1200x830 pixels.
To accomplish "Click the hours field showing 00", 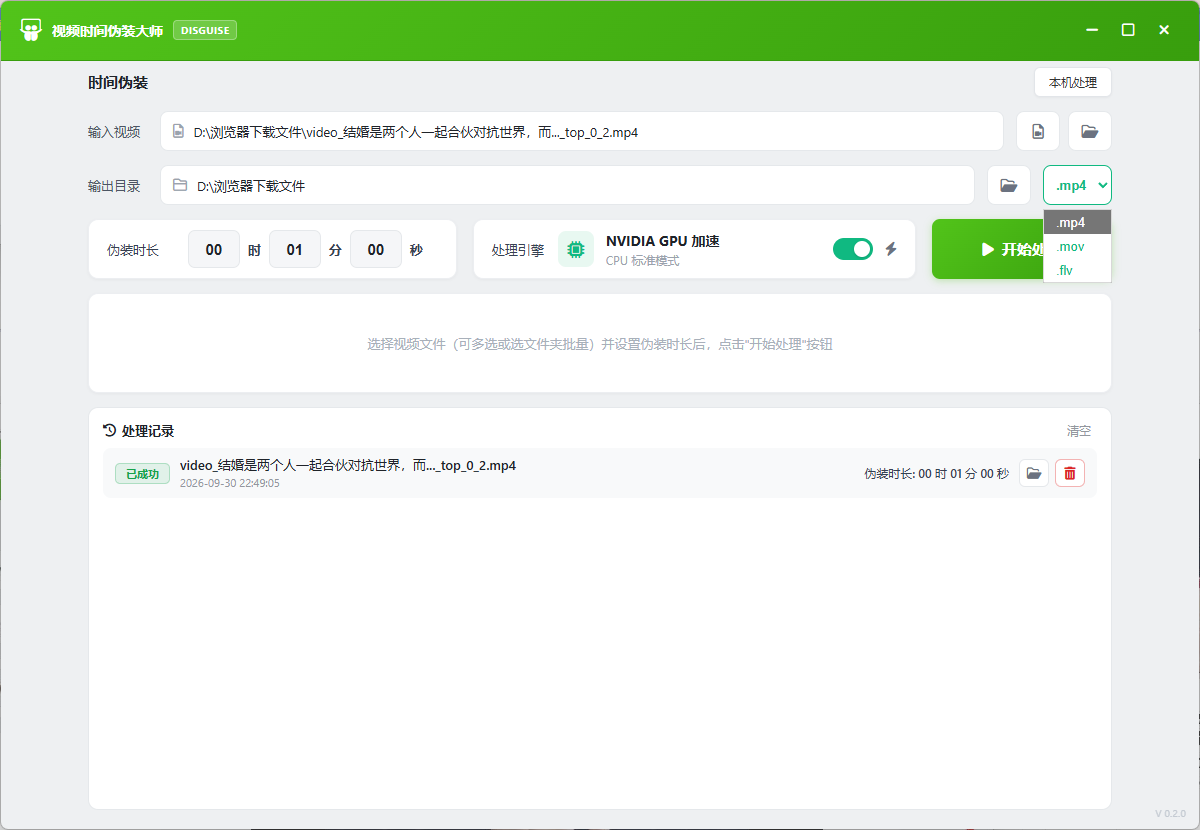I will pos(214,249).
